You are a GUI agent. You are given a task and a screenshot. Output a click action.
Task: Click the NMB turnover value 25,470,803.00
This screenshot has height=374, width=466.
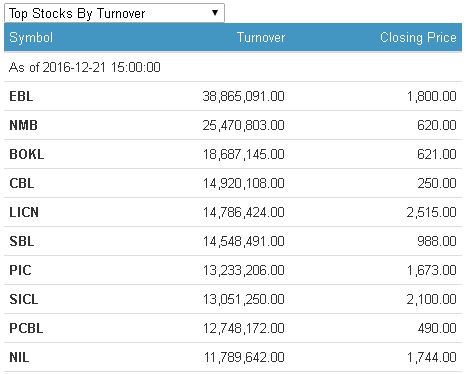click(244, 125)
